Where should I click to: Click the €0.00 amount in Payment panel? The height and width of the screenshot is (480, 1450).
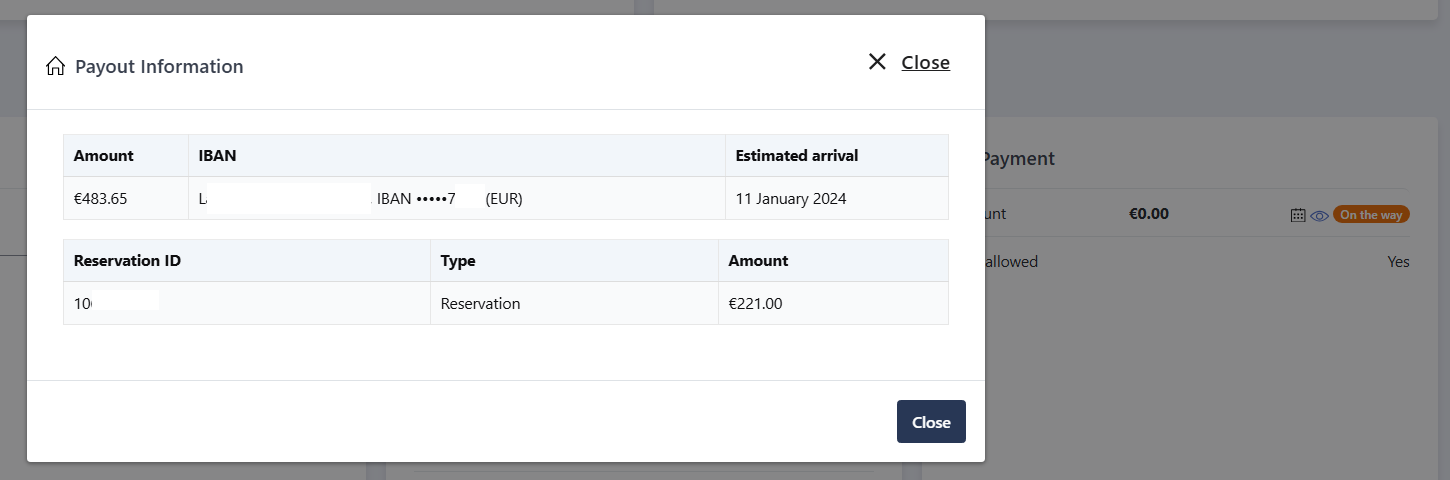(1149, 214)
